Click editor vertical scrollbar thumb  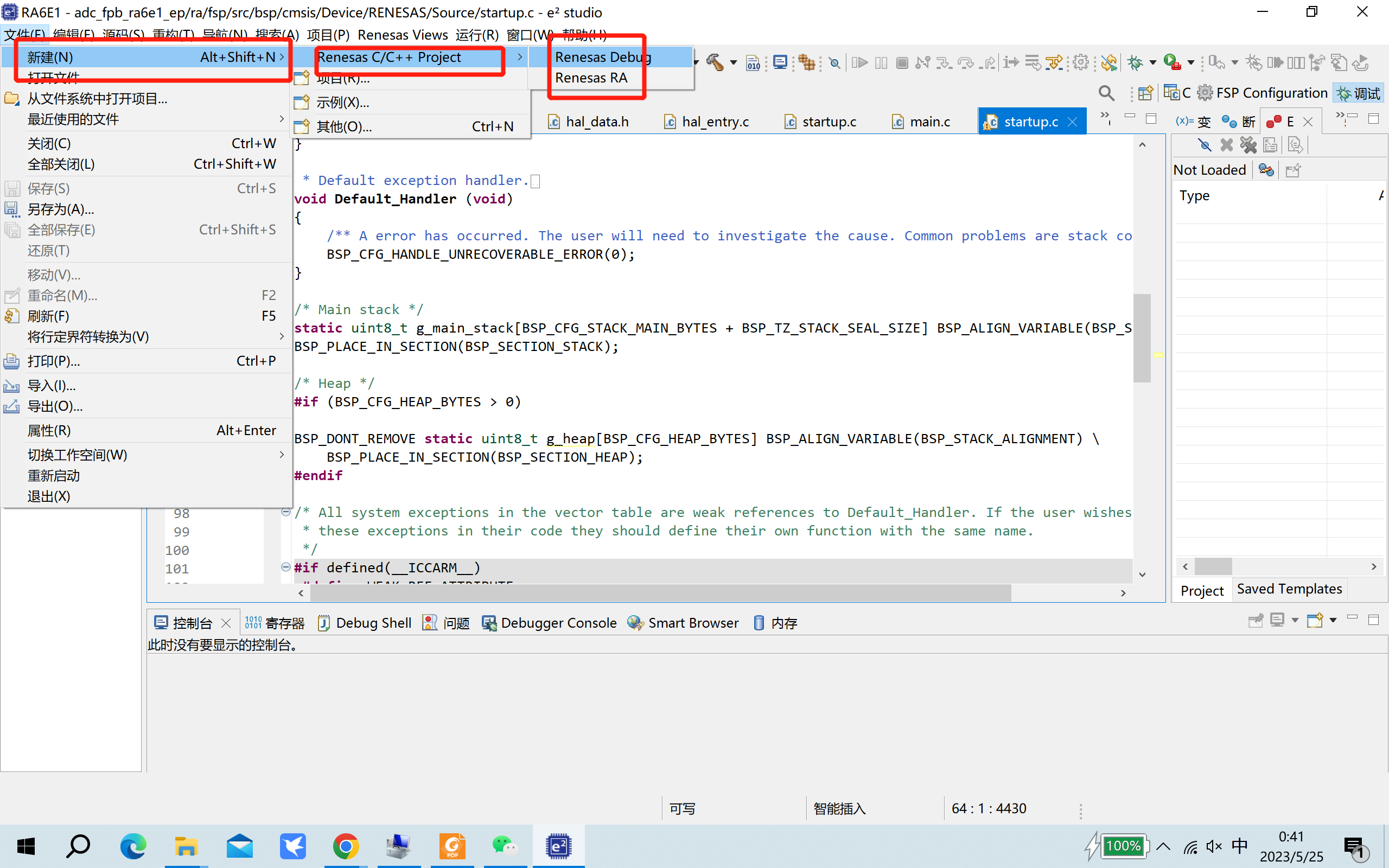click(1142, 338)
